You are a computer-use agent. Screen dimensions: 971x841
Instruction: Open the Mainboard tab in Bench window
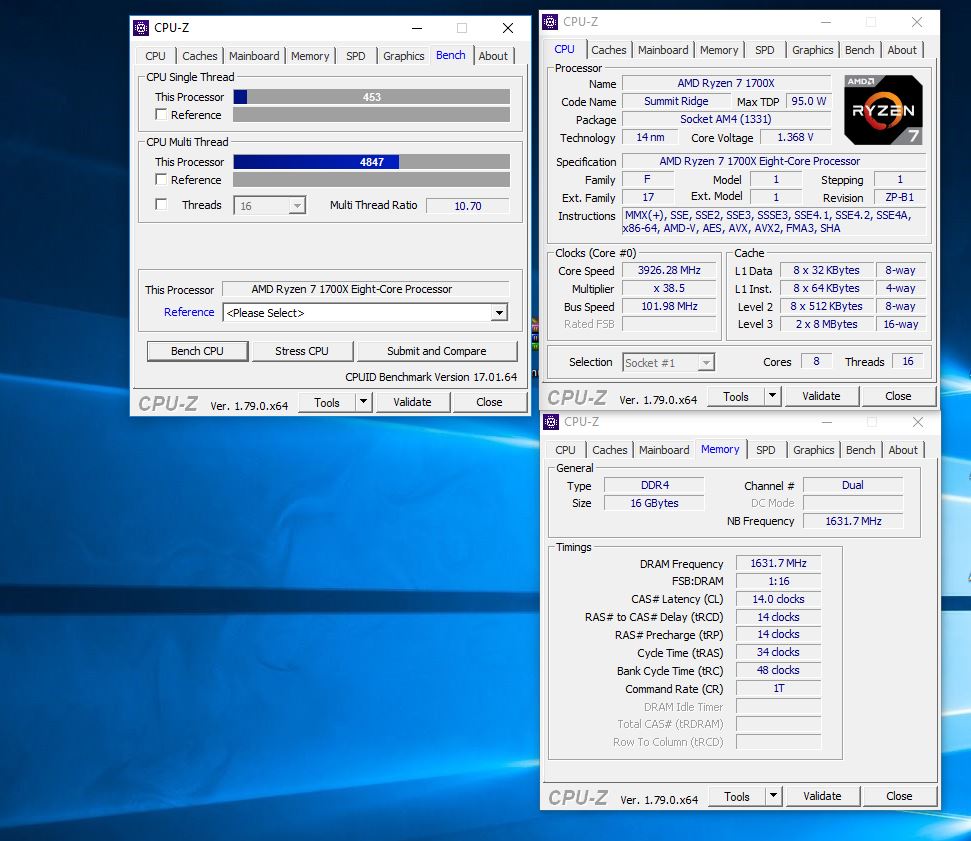tap(254, 56)
